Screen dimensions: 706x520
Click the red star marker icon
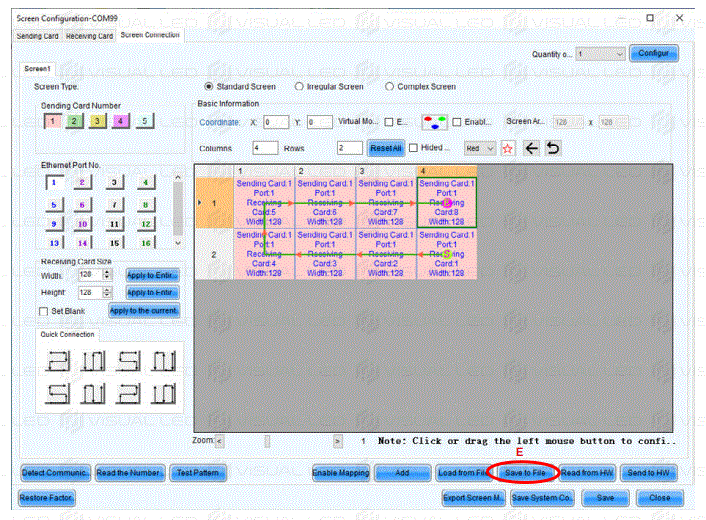pos(507,148)
